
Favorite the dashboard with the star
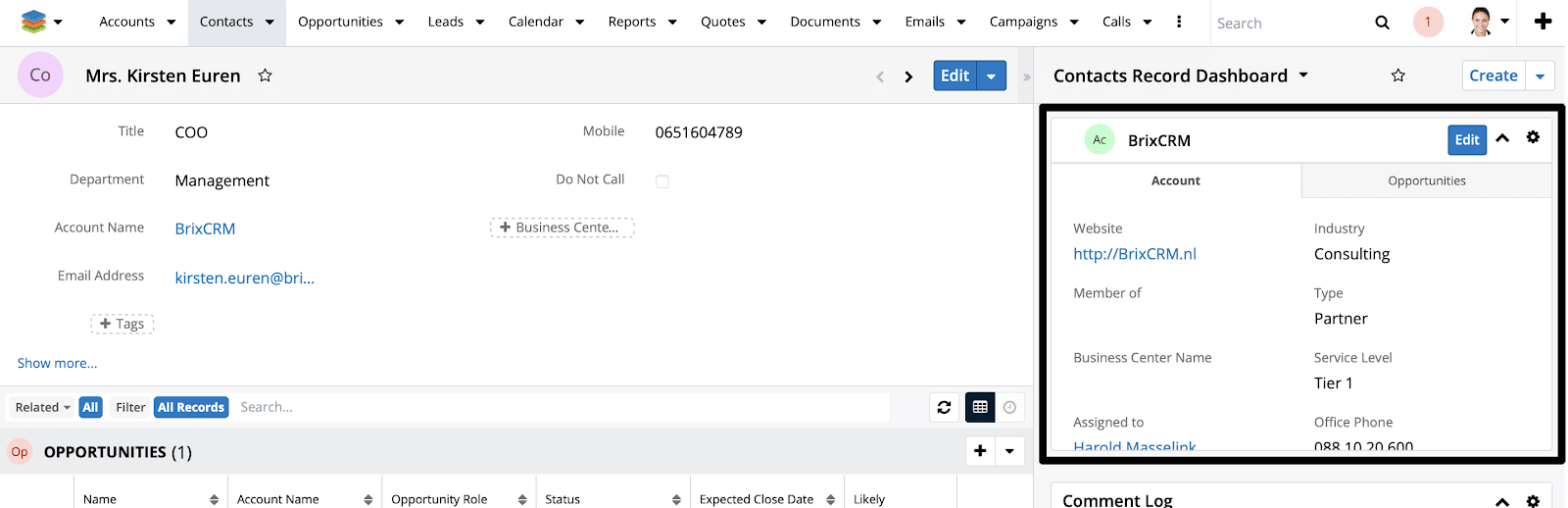click(x=1398, y=76)
